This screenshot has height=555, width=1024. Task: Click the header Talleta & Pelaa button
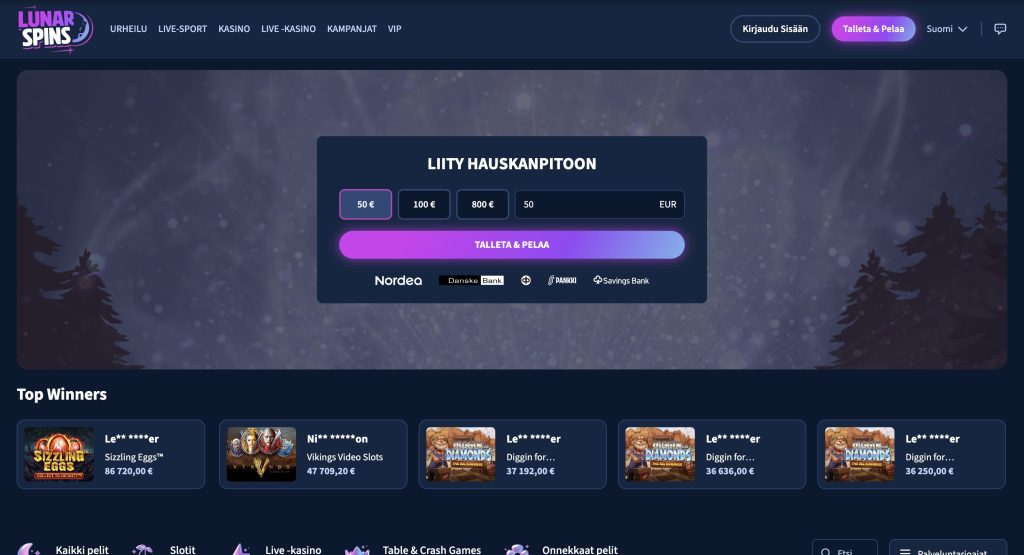[x=873, y=29]
